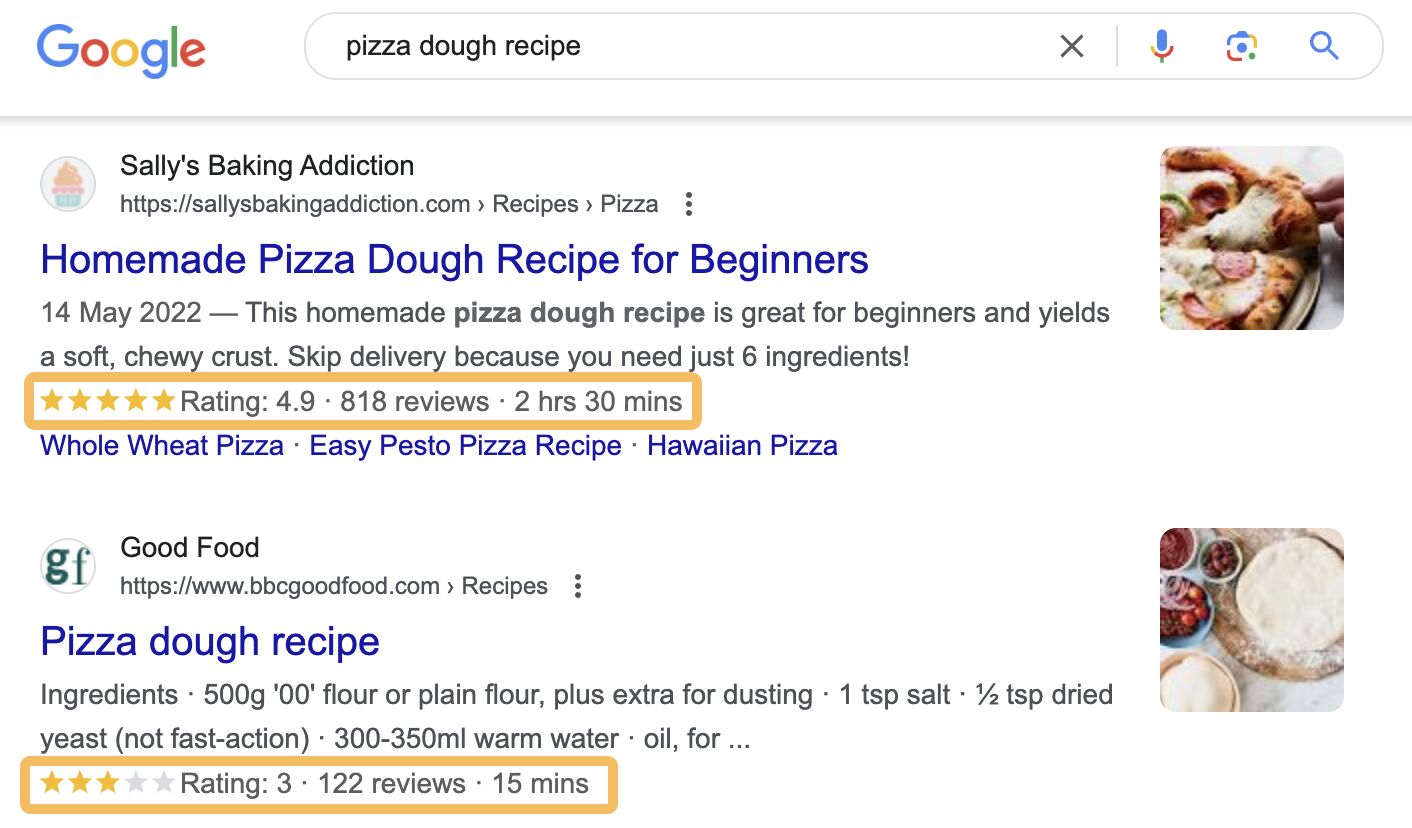Open the BBC Good Food pizza dough recipe
This screenshot has height=828, width=1412.
click(209, 641)
